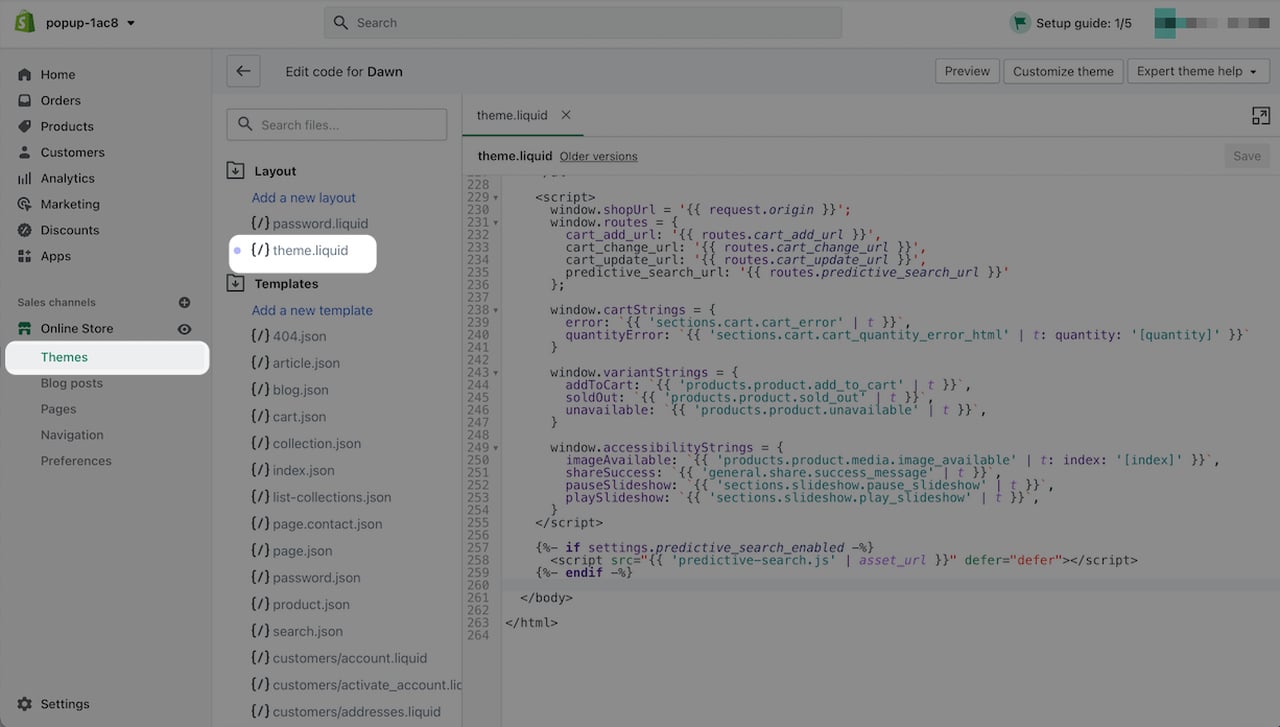Focus the top Search bar
Viewport: 1280px width, 727px height.
click(x=583, y=23)
